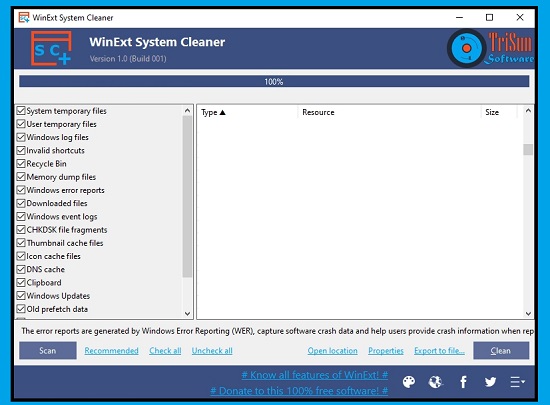Maximize the WinExt System Cleaner window

(x=489, y=18)
